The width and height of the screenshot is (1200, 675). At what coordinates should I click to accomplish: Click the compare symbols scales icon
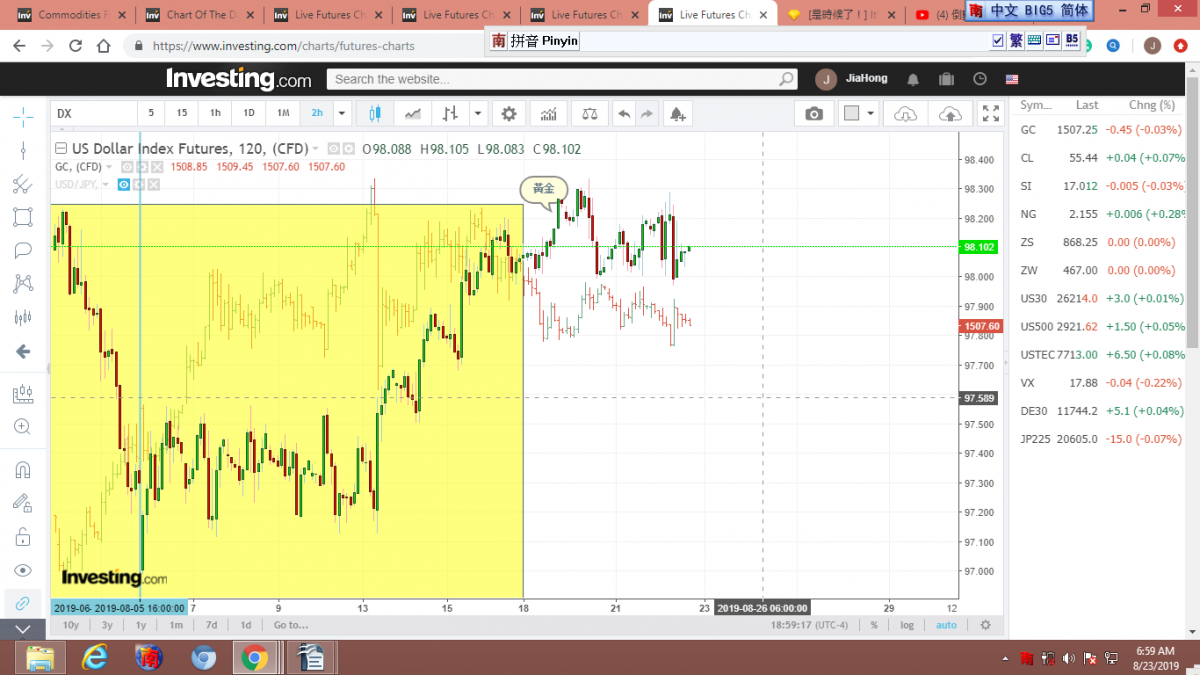pos(590,114)
